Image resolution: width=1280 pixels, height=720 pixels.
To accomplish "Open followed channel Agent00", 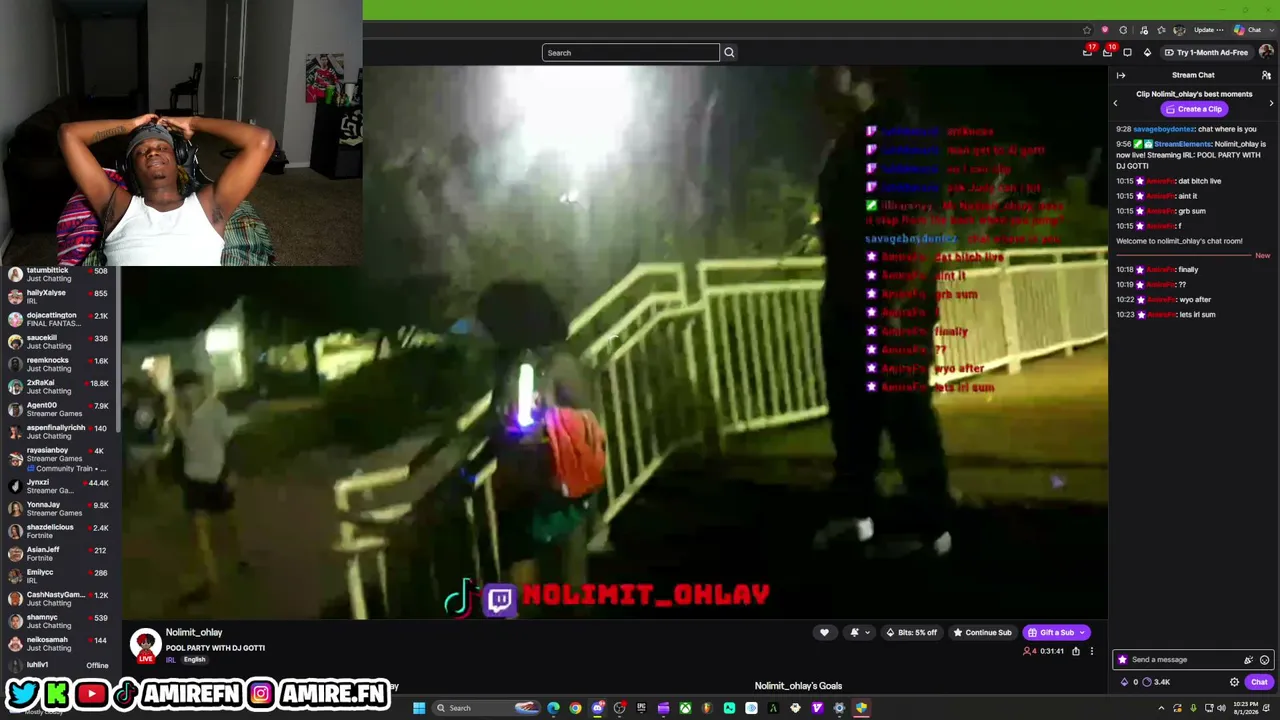I will pos(60,409).
